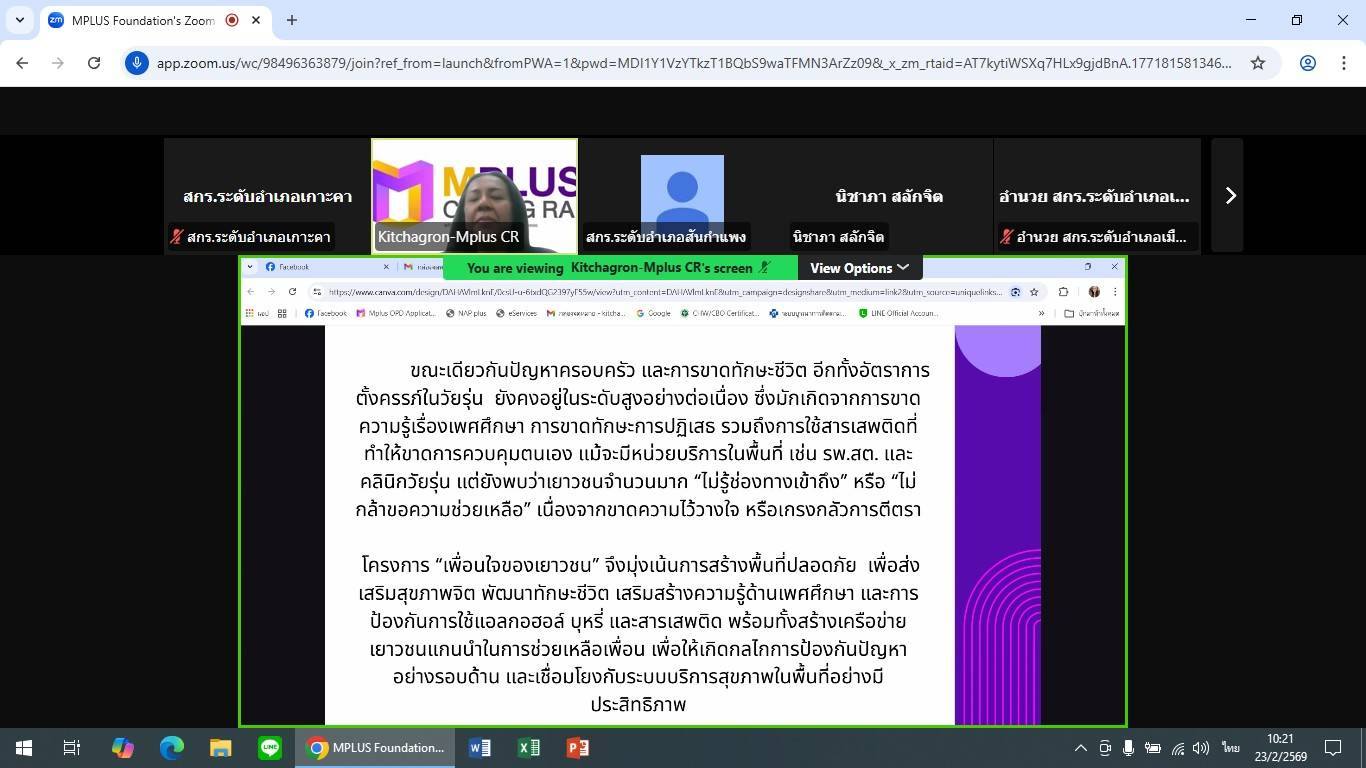Open File Explorer from the taskbar
Viewport: 1366px width, 768px height.
pos(221,748)
